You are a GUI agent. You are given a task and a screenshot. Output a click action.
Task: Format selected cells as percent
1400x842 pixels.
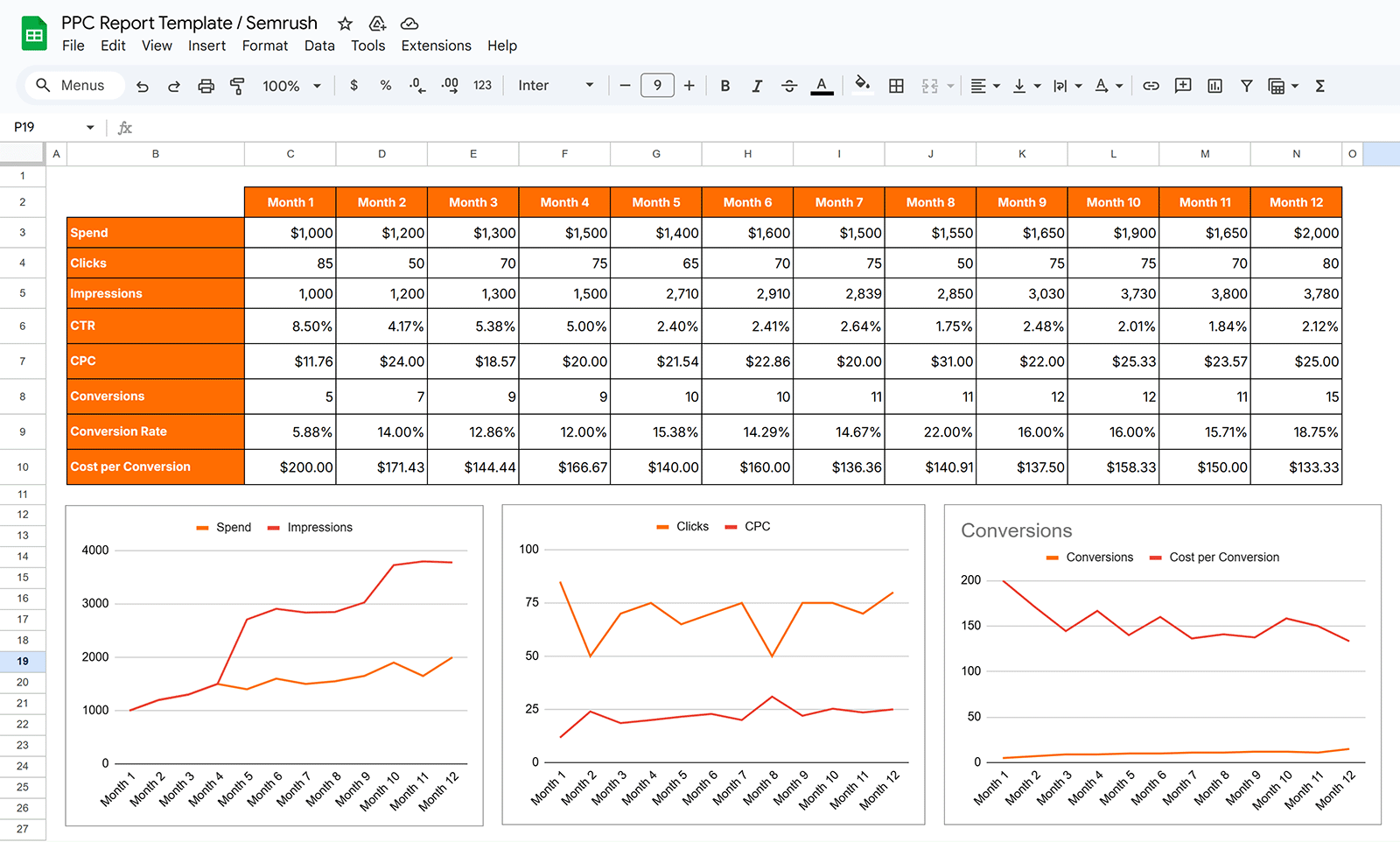pyautogui.click(x=385, y=85)
